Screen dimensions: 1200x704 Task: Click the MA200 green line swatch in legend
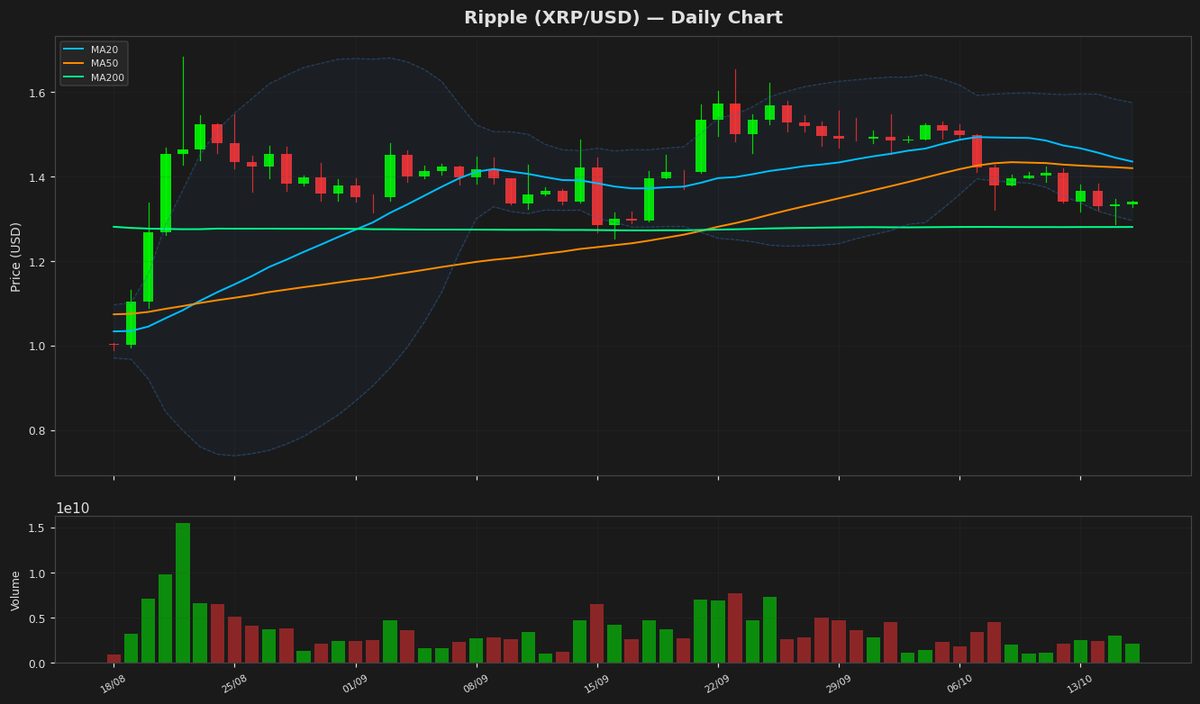[x=75, y=77]
